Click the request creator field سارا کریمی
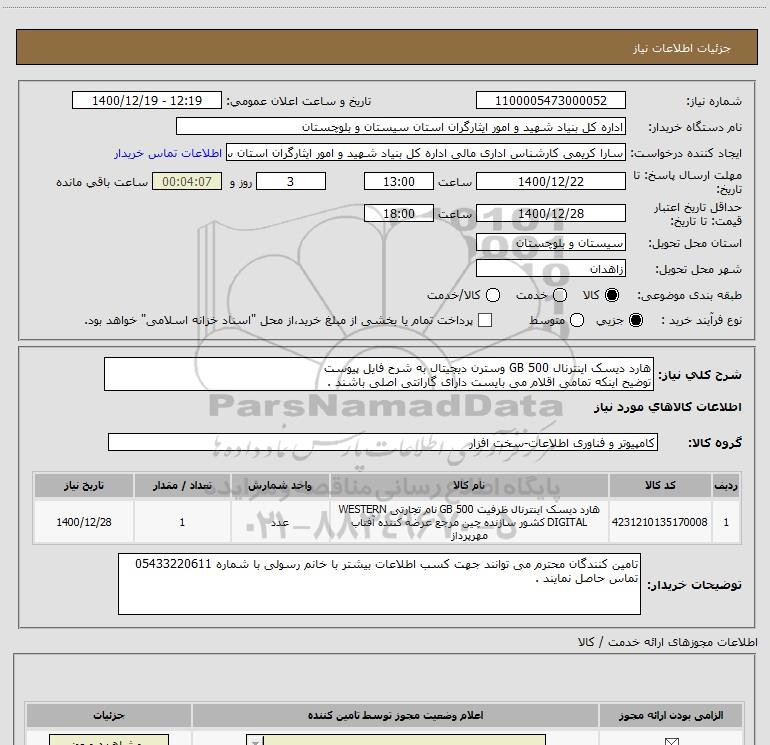The image size is (770, 745). (426, 153)
